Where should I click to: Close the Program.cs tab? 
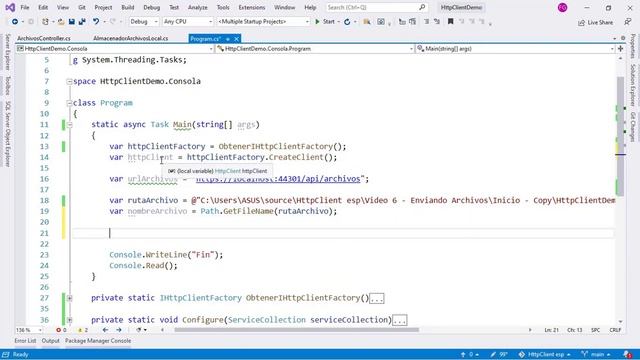[x=236, y=39]
